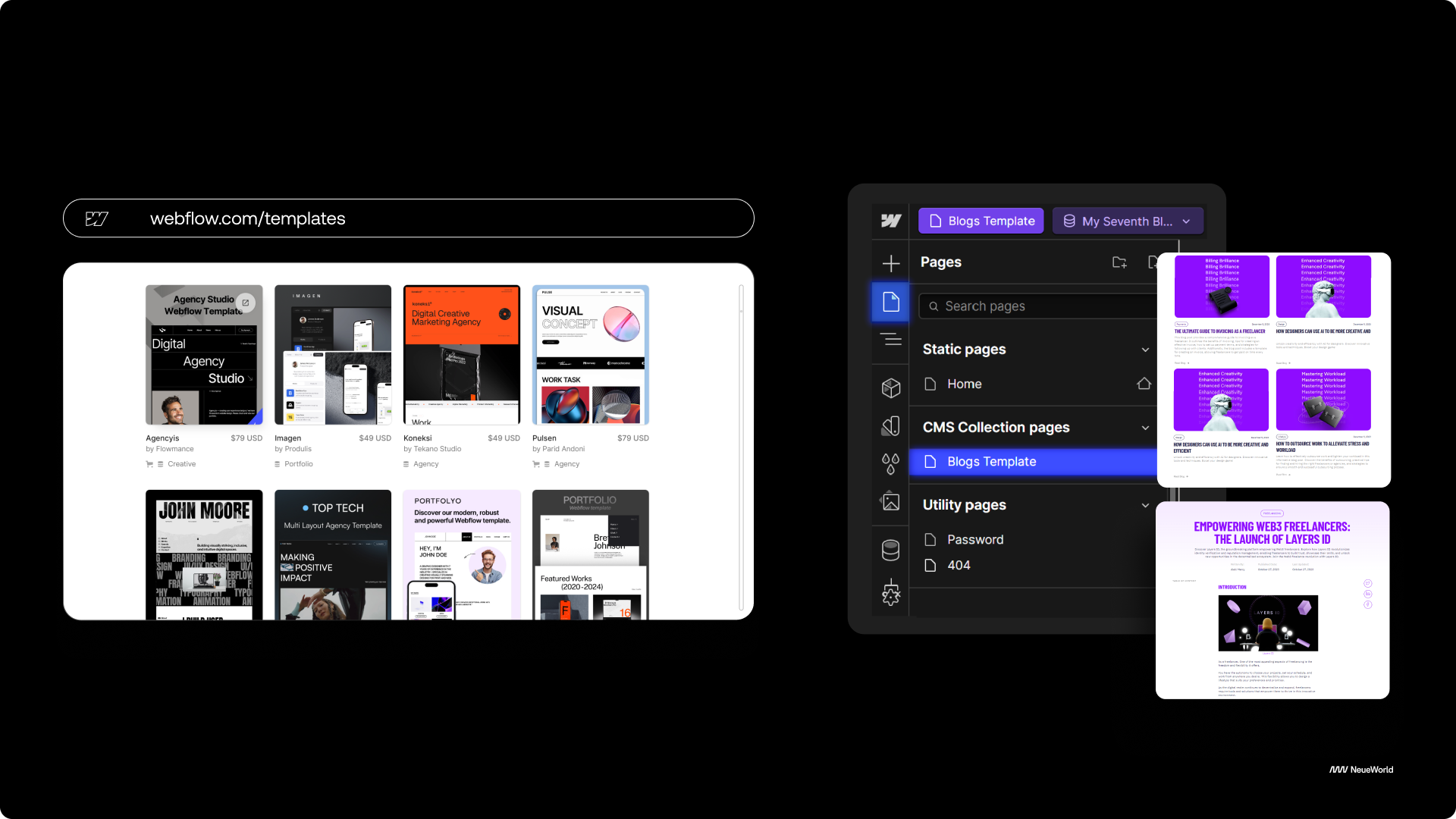Open the CMS database icon in sidebar
Screen dimensions: 1456x819
(891, 550)
